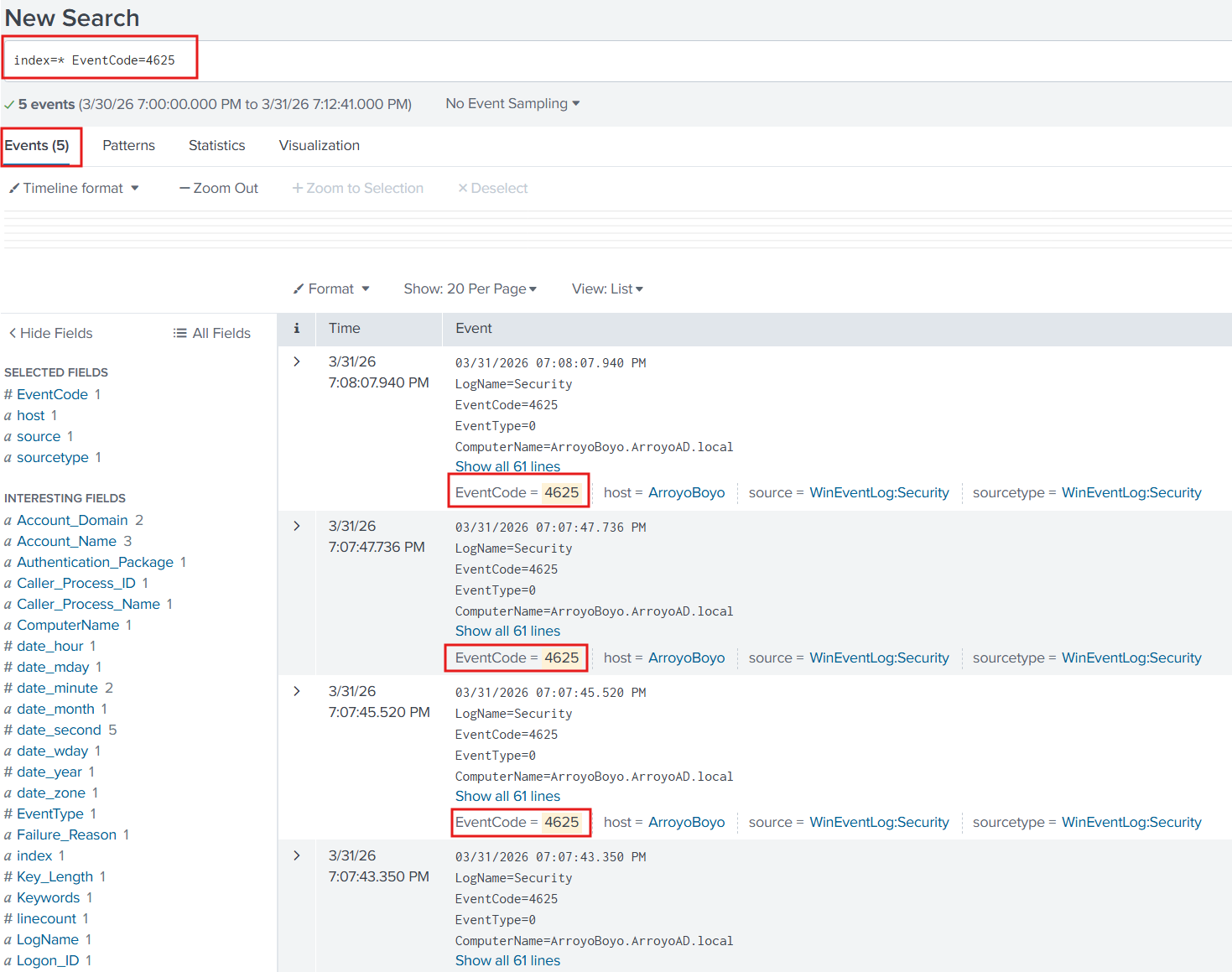Expand the first event's detail arrow
The height and width of the screenshot is (972, 1232).
click(x=296, y=361)
